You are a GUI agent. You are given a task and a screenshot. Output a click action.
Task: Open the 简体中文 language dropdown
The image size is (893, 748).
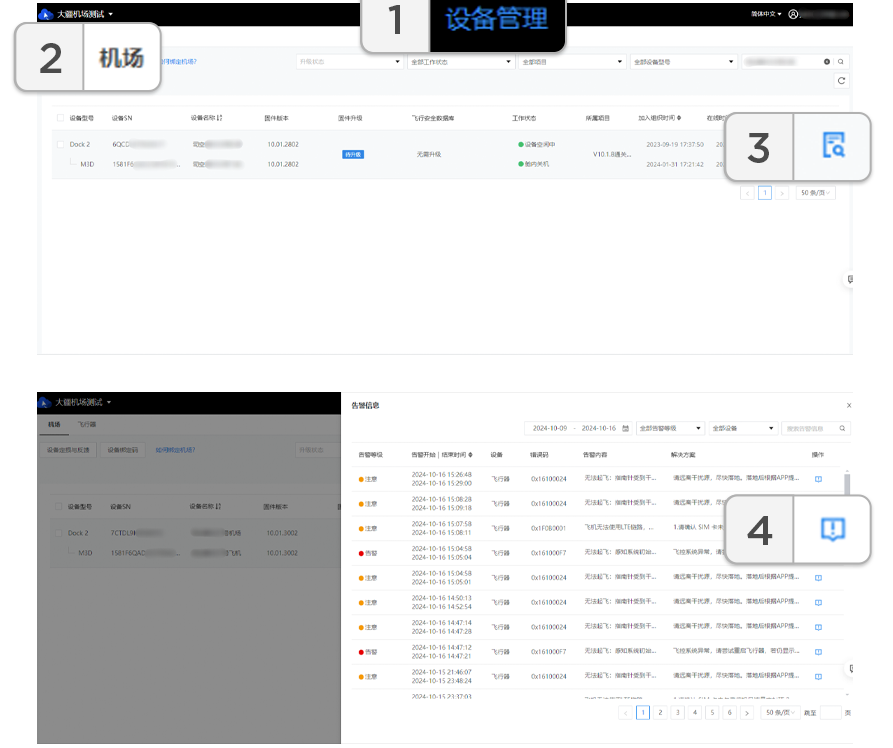pyautogui.click(x=766, y=14)
